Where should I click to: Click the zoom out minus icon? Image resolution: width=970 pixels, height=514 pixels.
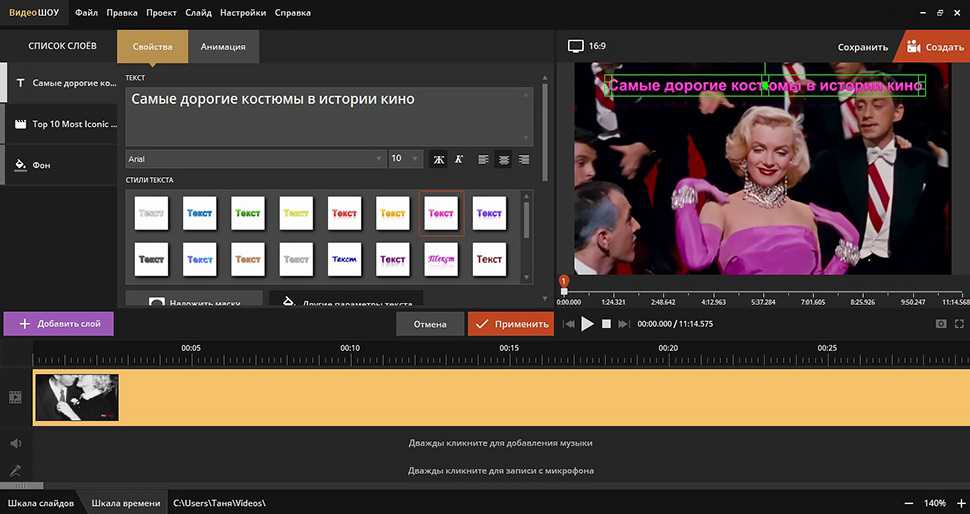point(908,503)
